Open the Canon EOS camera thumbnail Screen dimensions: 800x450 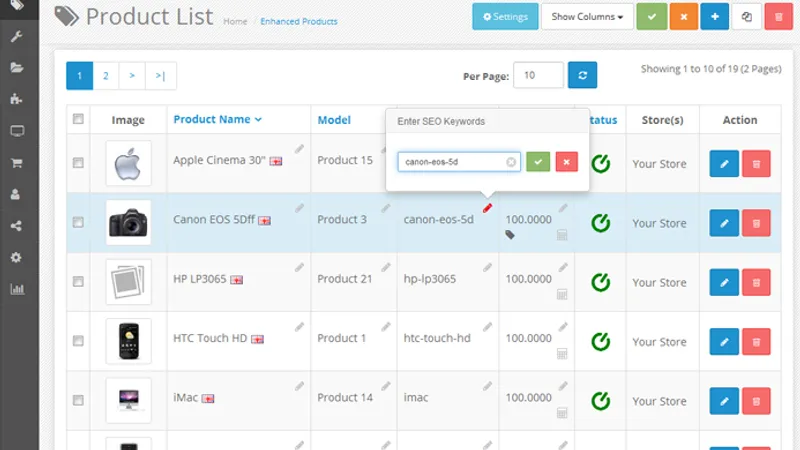(129, 222)
